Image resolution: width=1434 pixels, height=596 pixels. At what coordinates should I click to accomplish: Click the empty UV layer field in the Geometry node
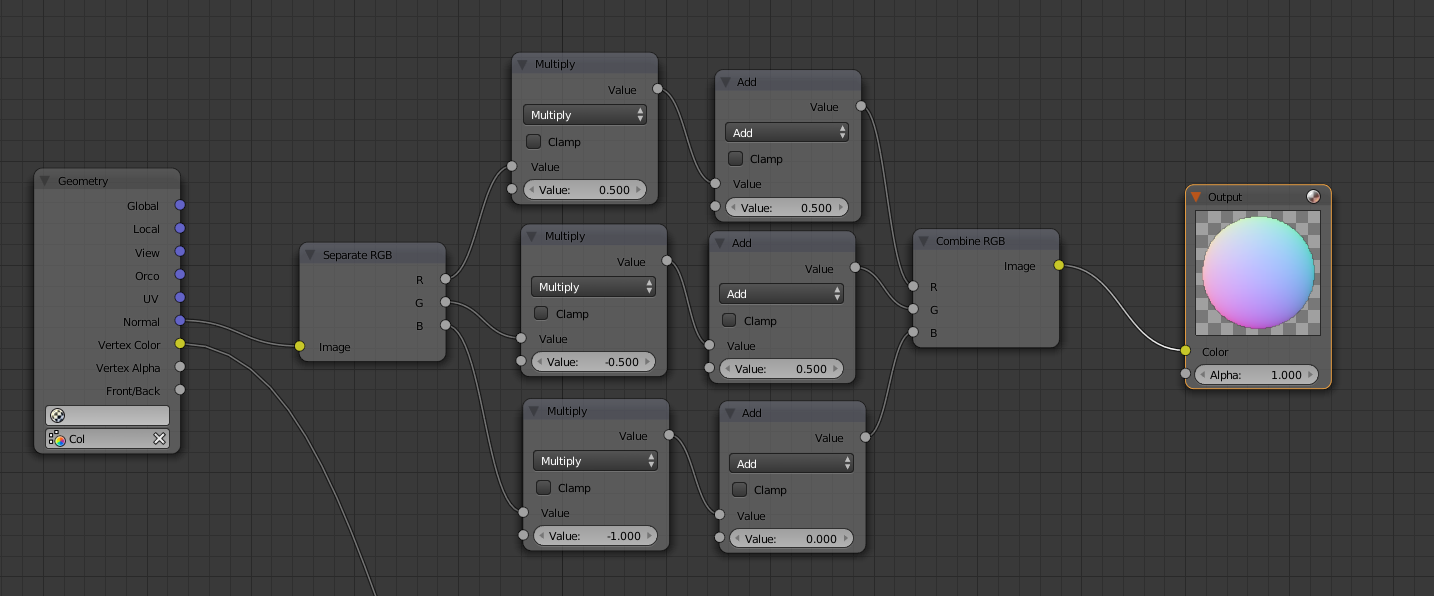click(x=107, y=415)
